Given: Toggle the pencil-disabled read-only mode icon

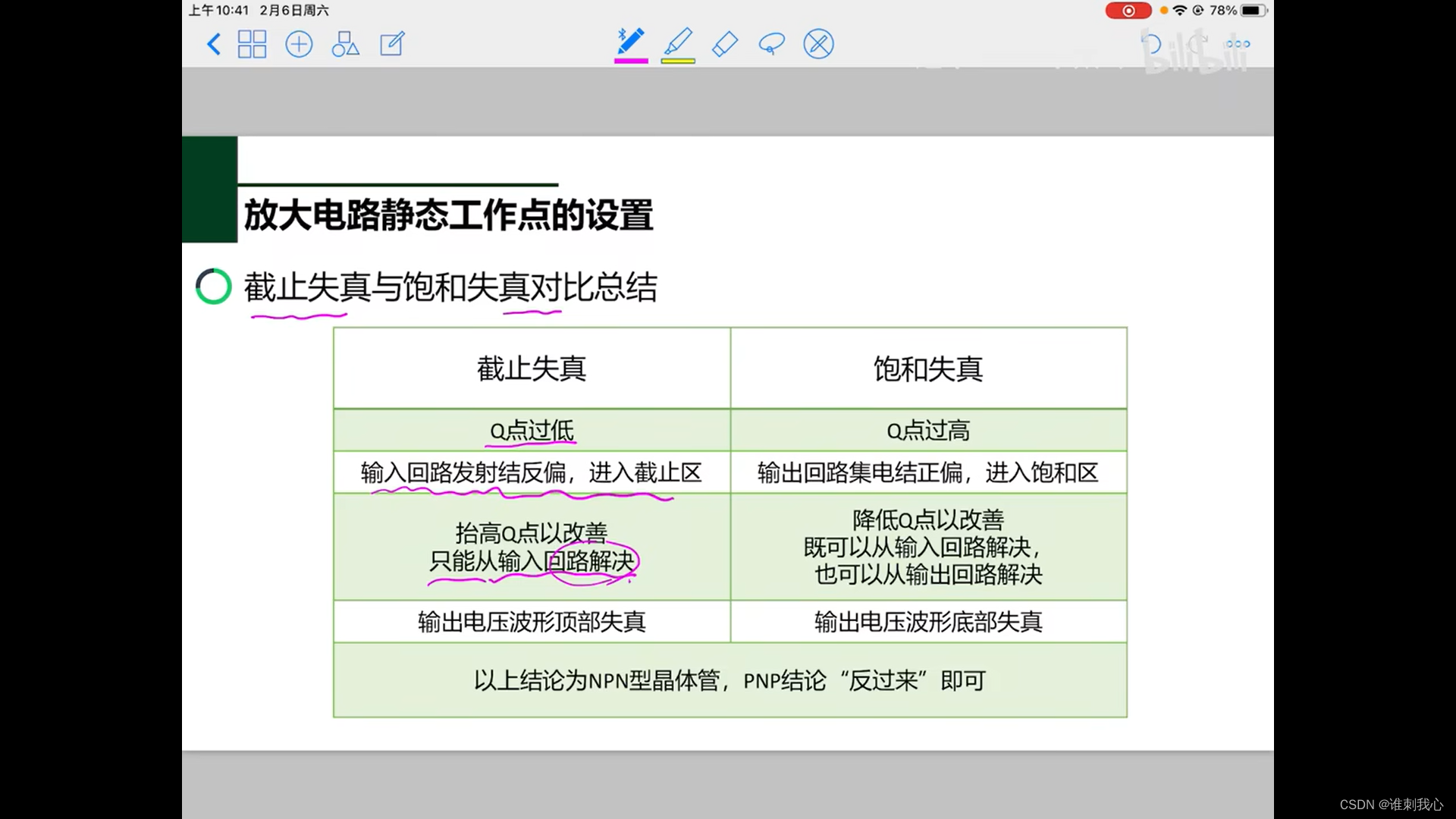Looking at the screenshot, I should (x=818, y=44).
